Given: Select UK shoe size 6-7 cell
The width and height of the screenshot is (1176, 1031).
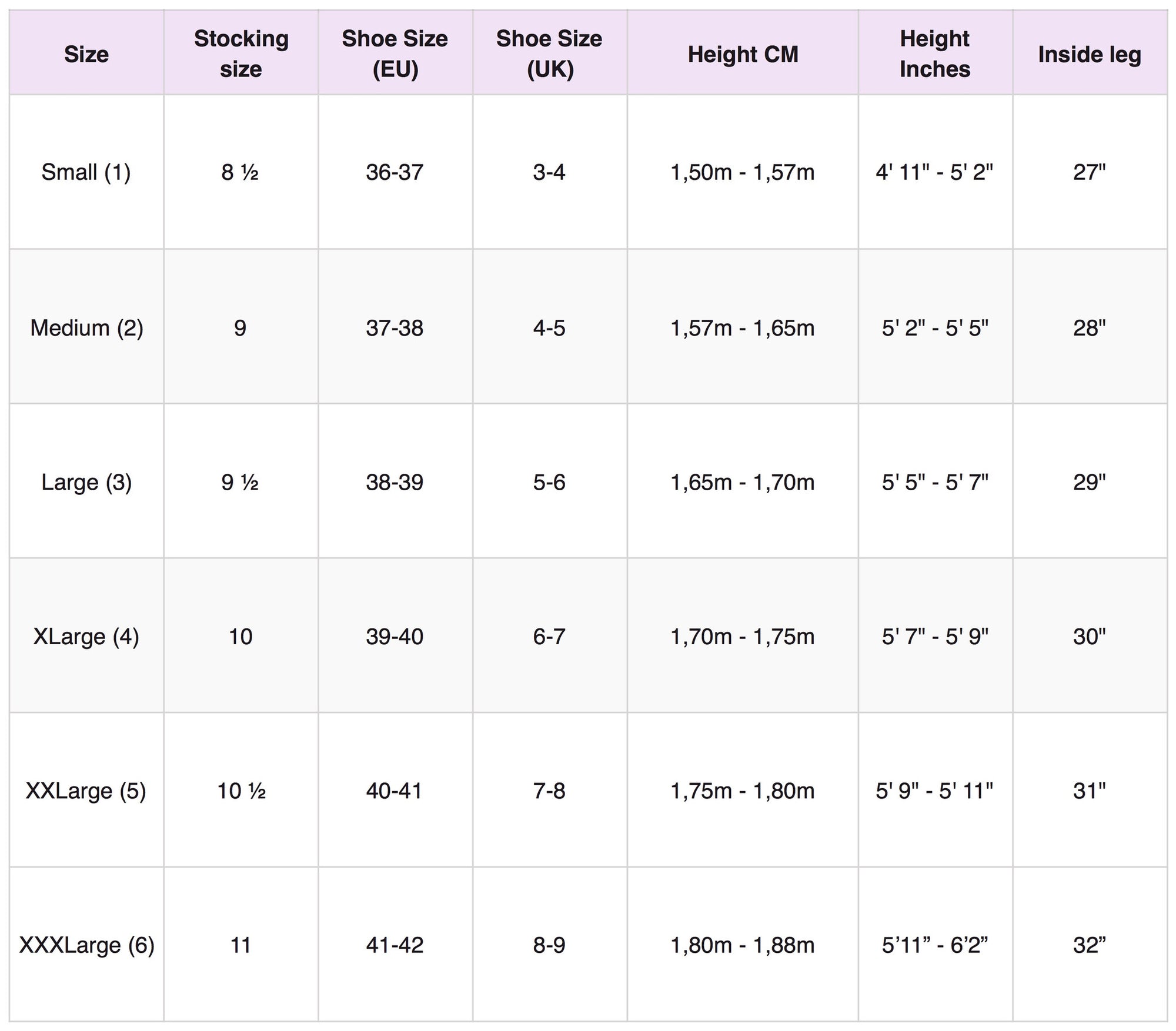Looking at the screenshot, I should pos(549,637).
